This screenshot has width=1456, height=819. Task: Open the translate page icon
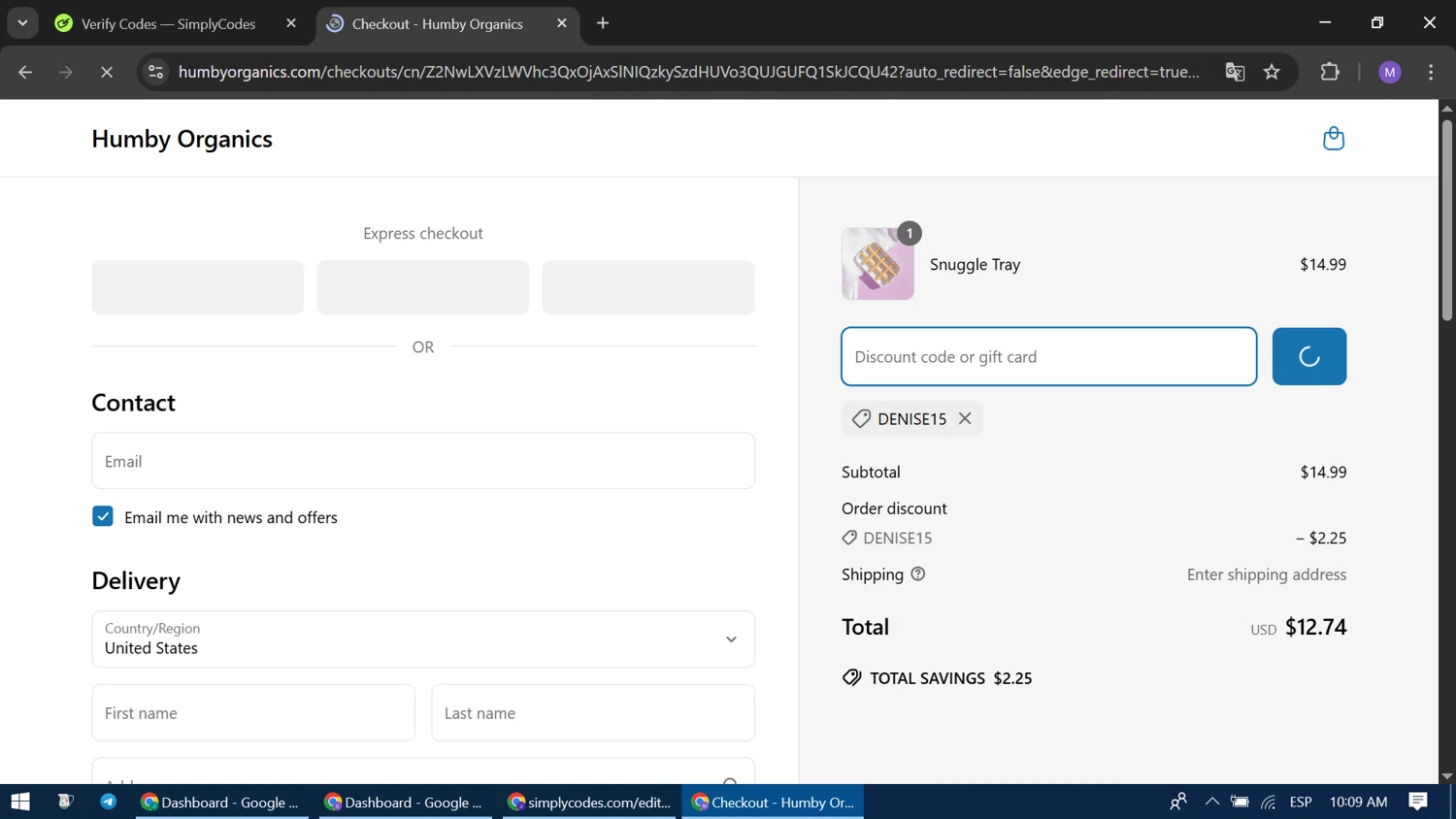coord(1235,72)
